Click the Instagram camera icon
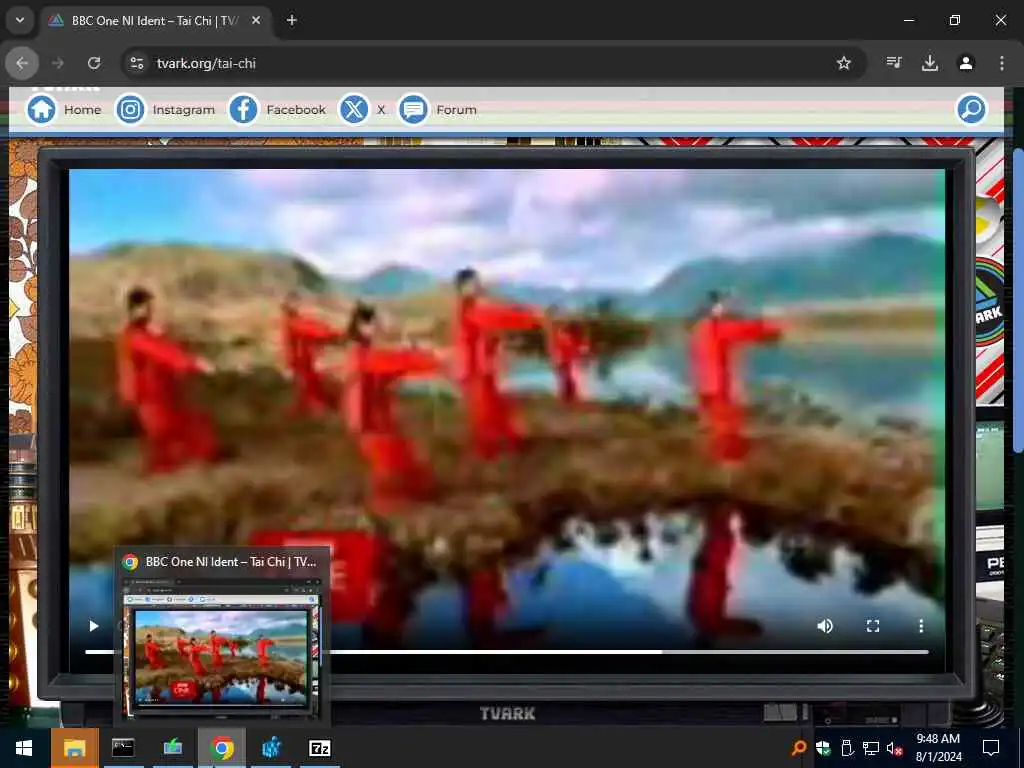The image size is (1024, 768). click(x=131, y=109)
